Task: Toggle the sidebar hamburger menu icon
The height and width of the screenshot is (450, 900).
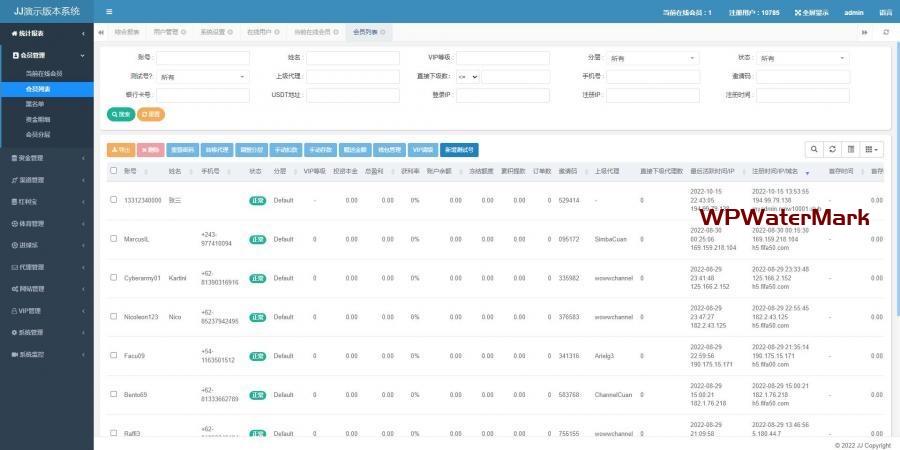Action: click(x=109, y=12)
